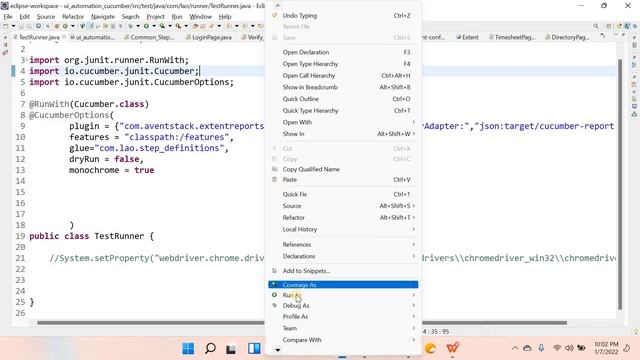Open the Source menu in menu bar
Viewport: 640px width, 360px height.
click(x=46, y=17)
